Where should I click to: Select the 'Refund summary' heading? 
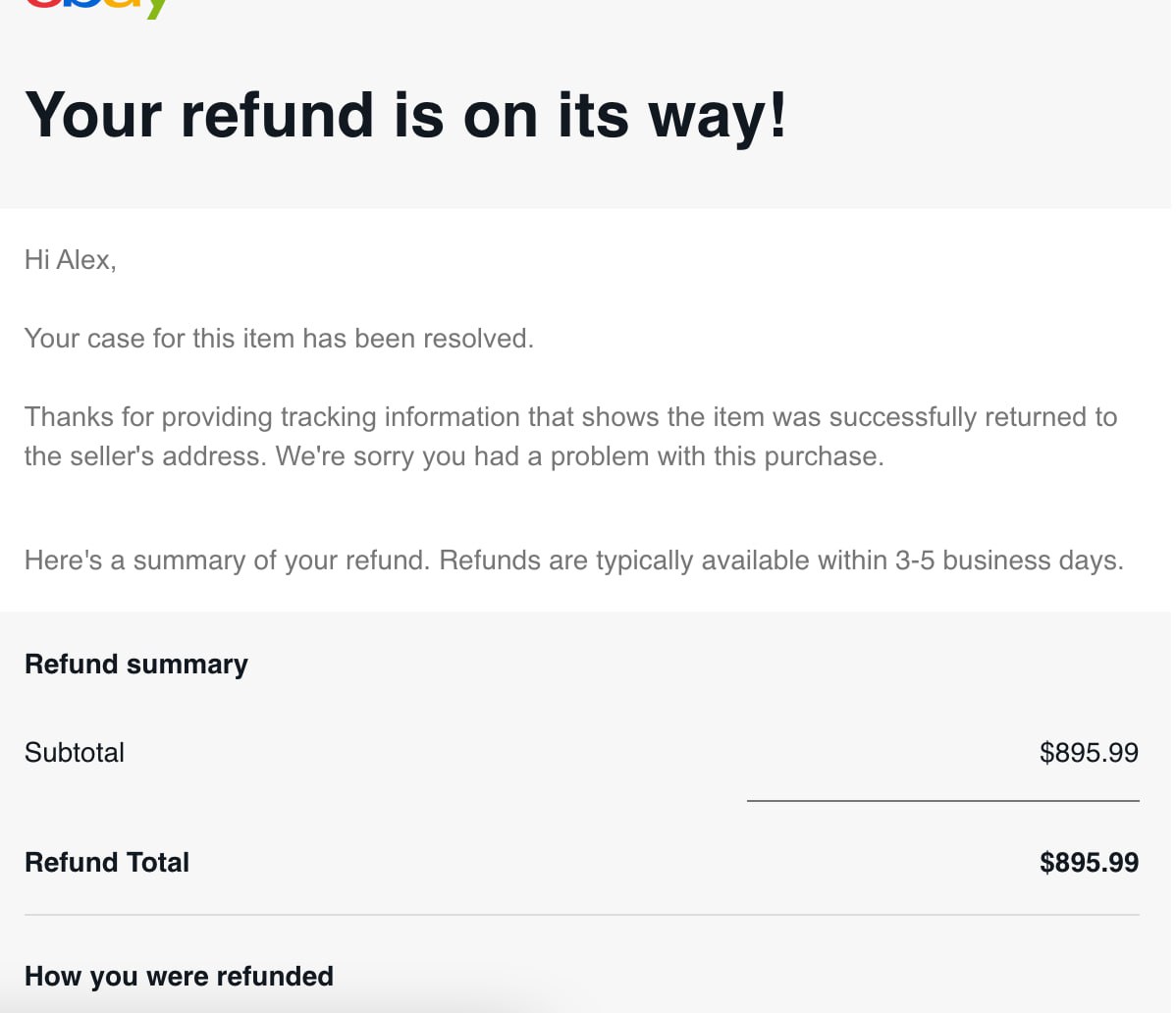point(136,665)
